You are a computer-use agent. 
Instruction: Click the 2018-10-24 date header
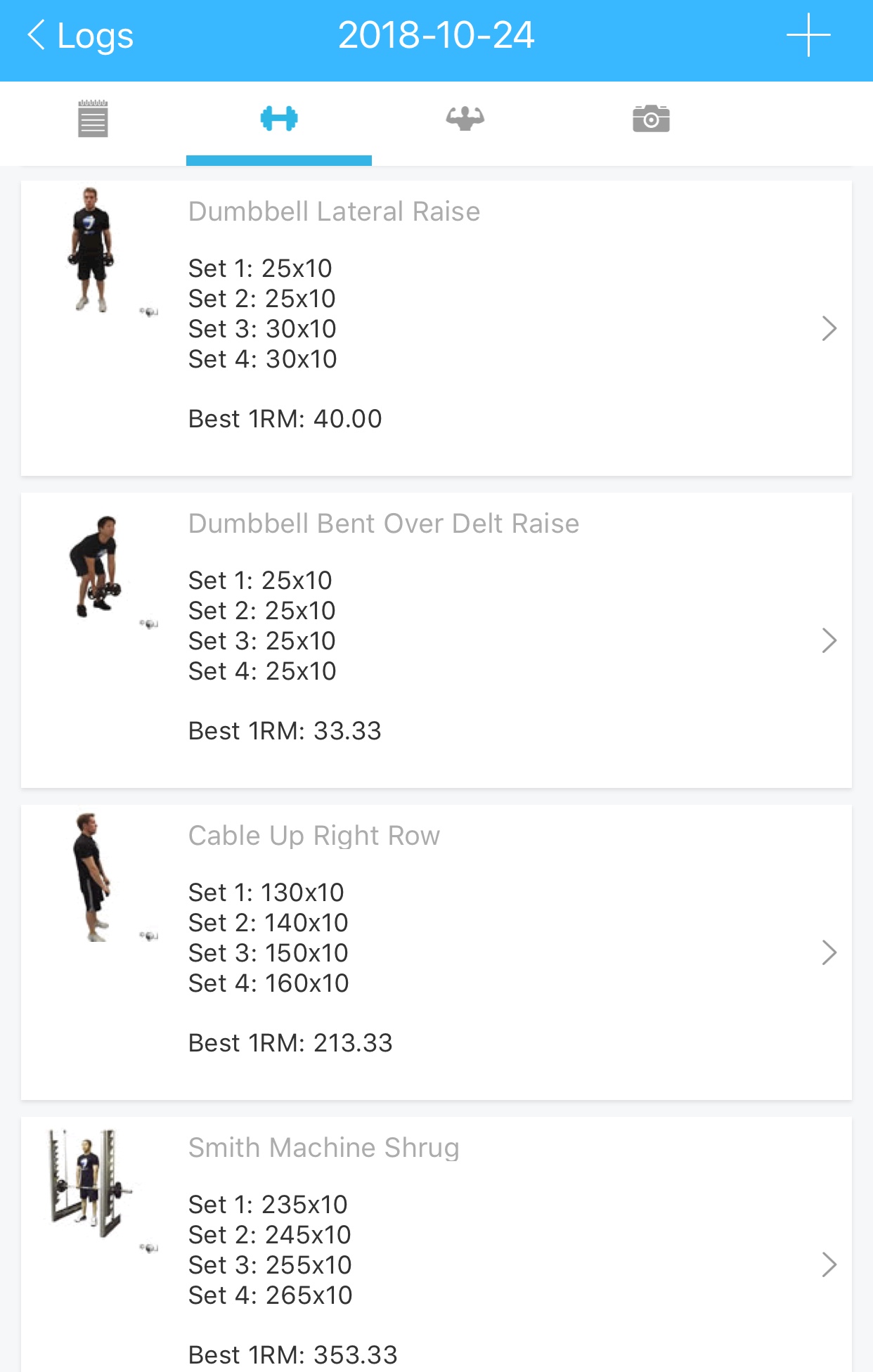pyautogui.click(x=436, y=35)
